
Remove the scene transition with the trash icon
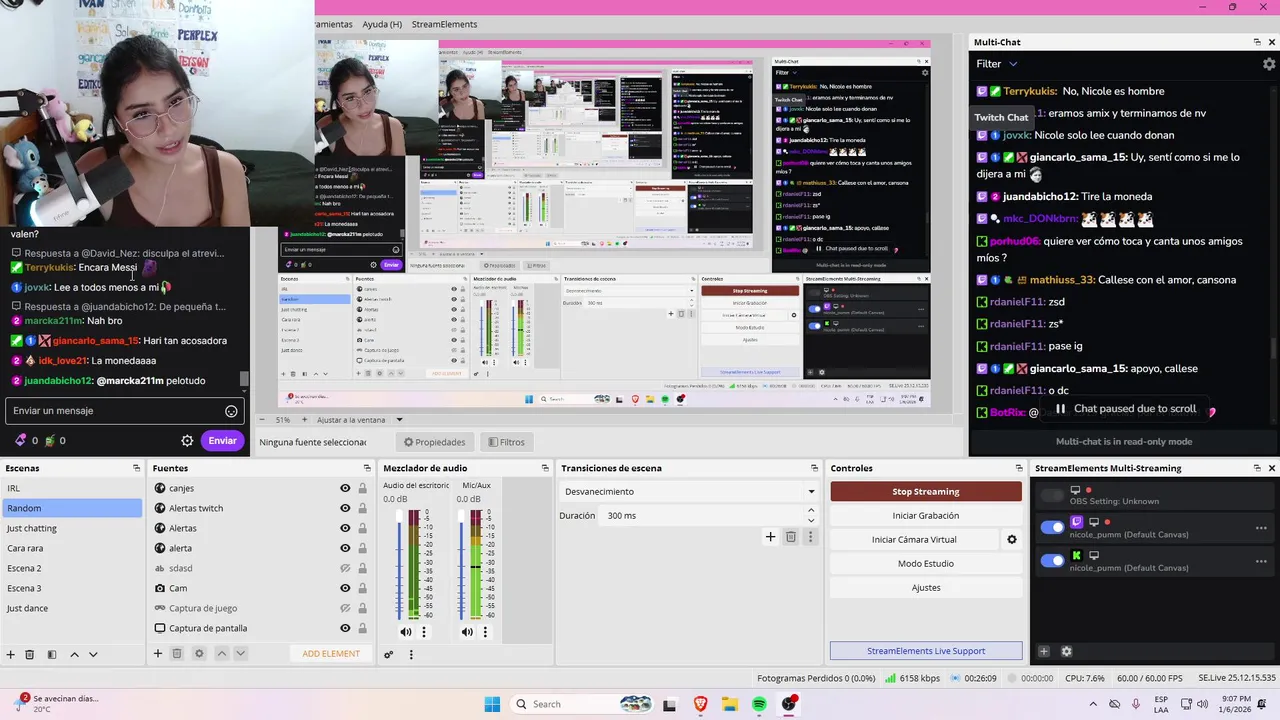[791, 537]
